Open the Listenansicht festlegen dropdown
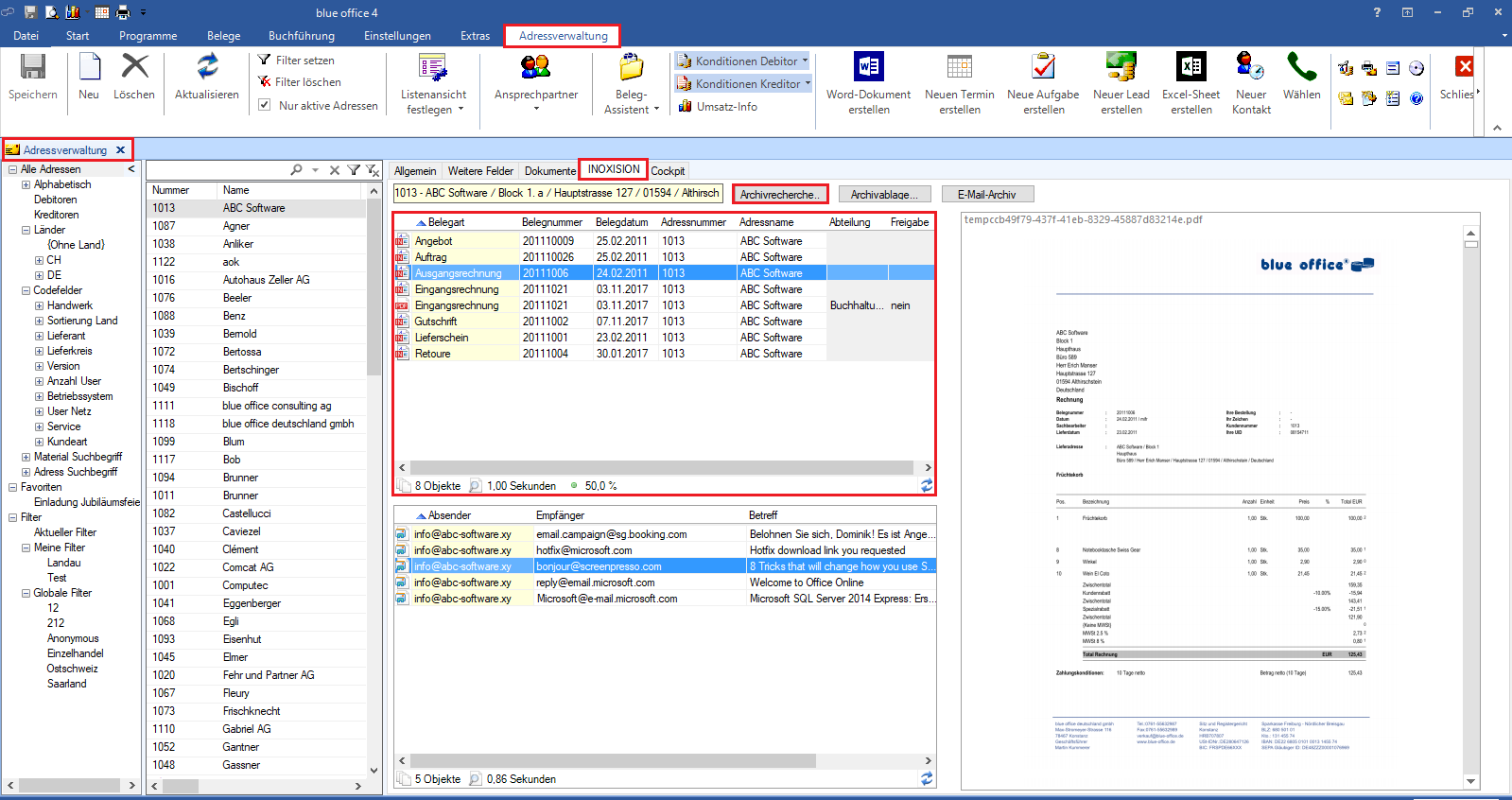The image size is (1512, 800). [x=433, y=84]
